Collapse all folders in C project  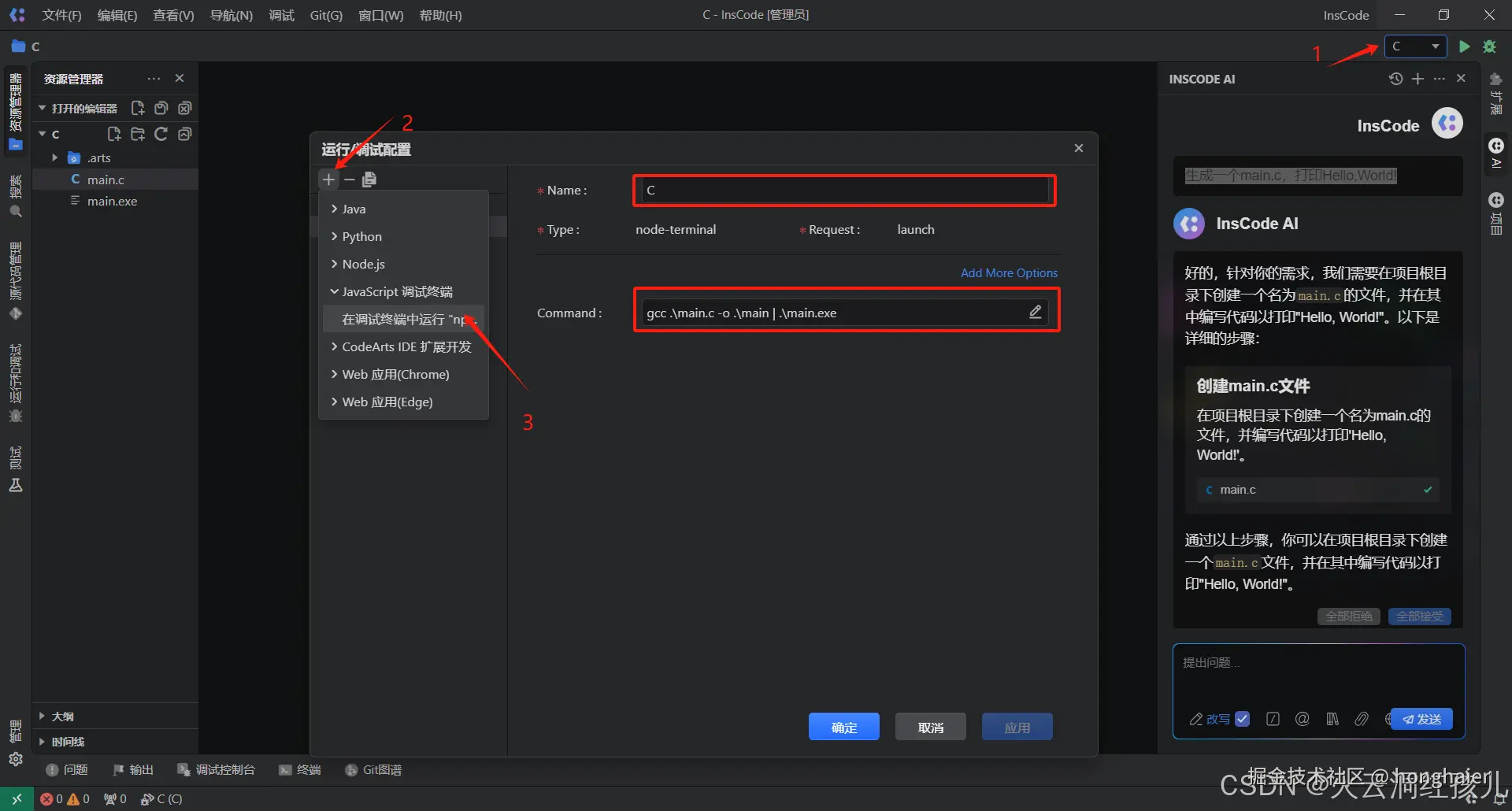click(x=185, y=134)
